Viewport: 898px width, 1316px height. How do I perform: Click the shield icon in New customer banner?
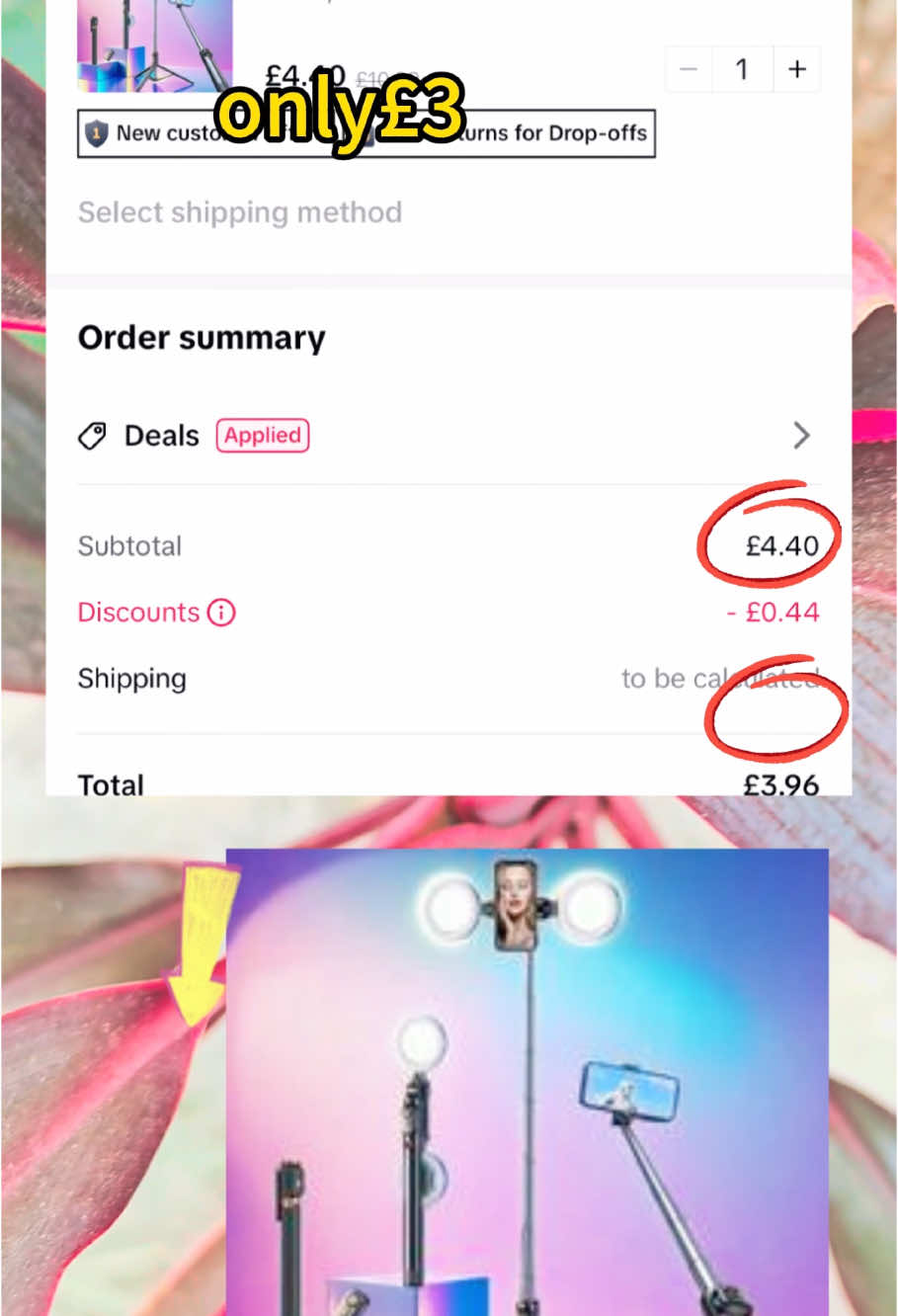(96, 133)
